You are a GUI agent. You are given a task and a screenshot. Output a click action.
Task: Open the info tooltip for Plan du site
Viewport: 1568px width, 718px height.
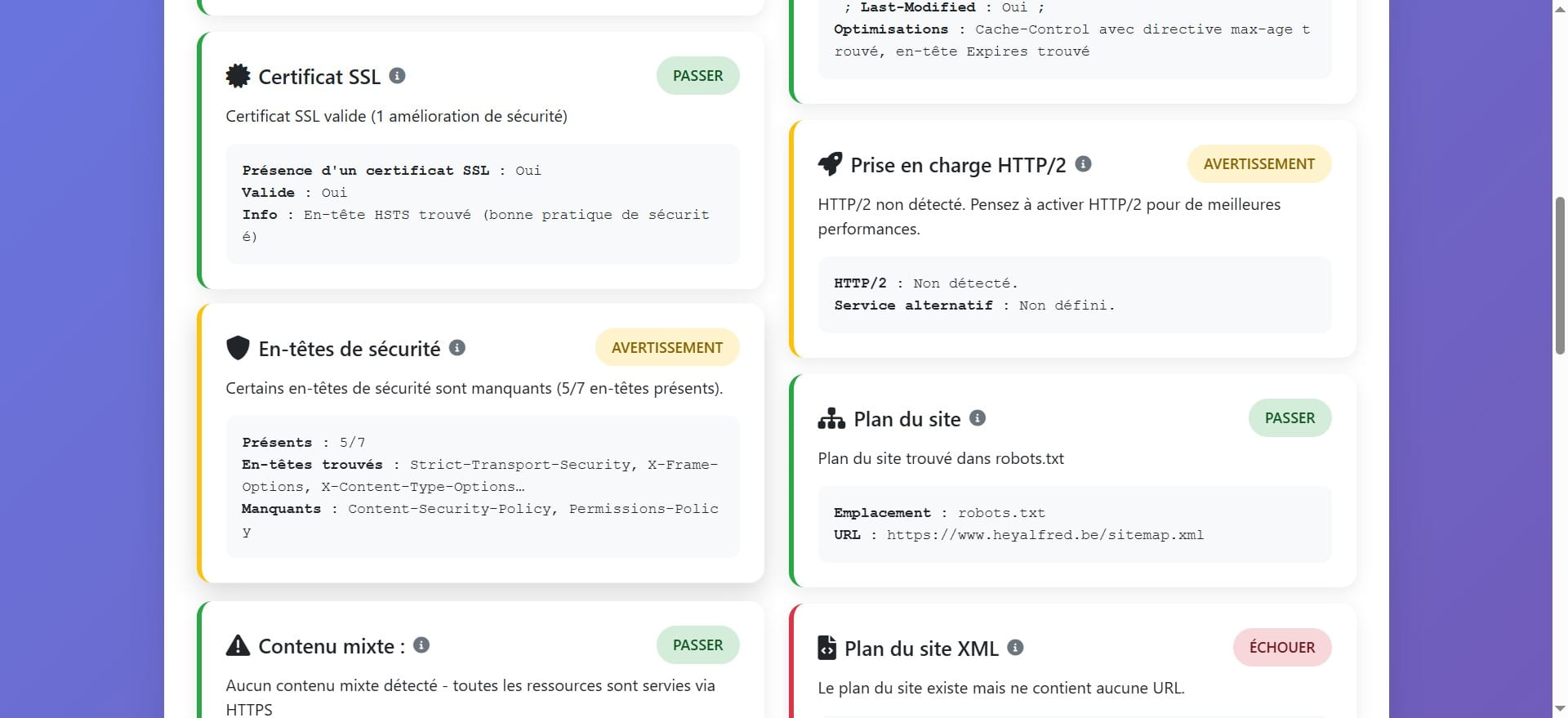pos(977,417)
